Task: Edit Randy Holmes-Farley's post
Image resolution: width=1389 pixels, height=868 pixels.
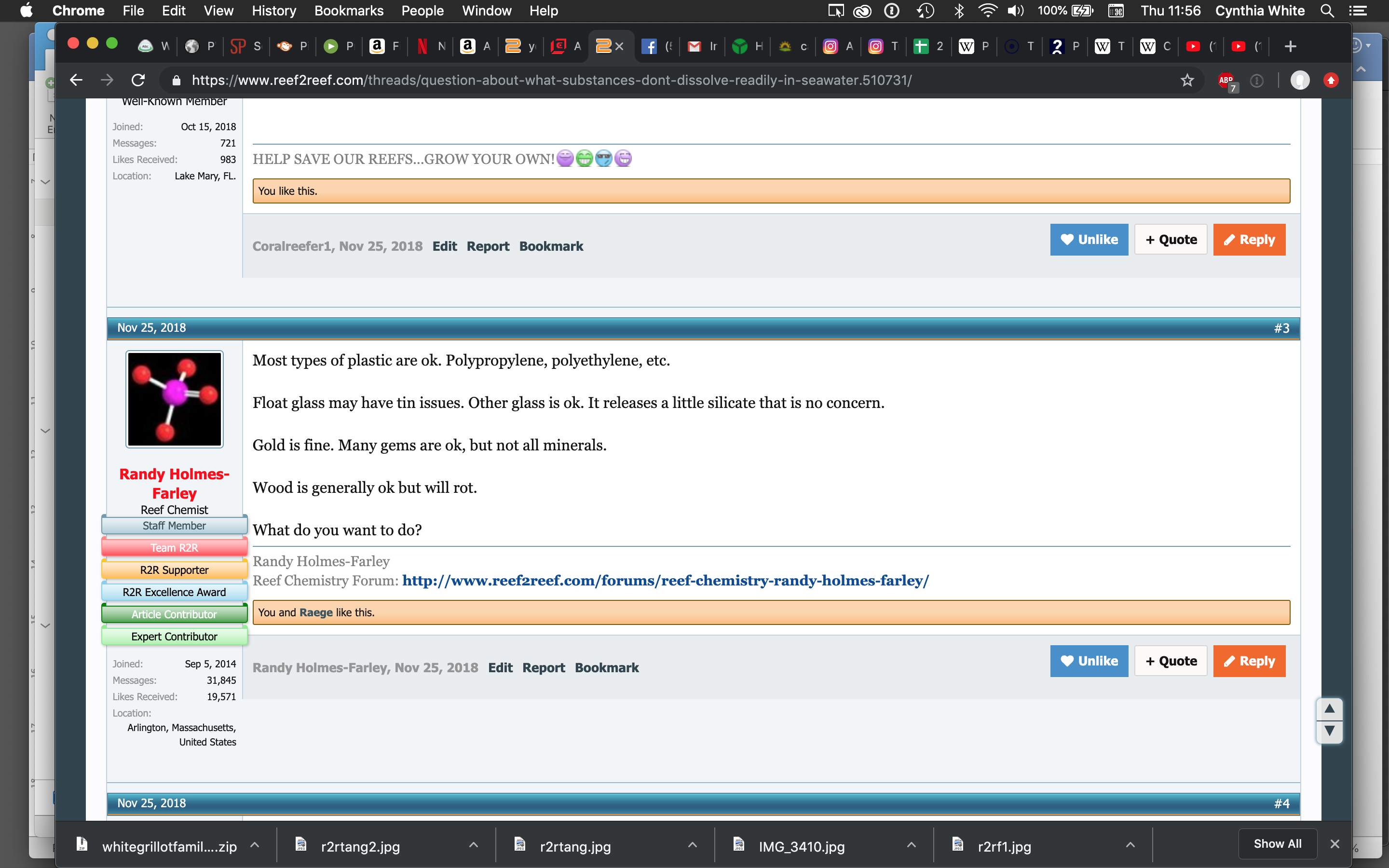Action: point(501,668)
